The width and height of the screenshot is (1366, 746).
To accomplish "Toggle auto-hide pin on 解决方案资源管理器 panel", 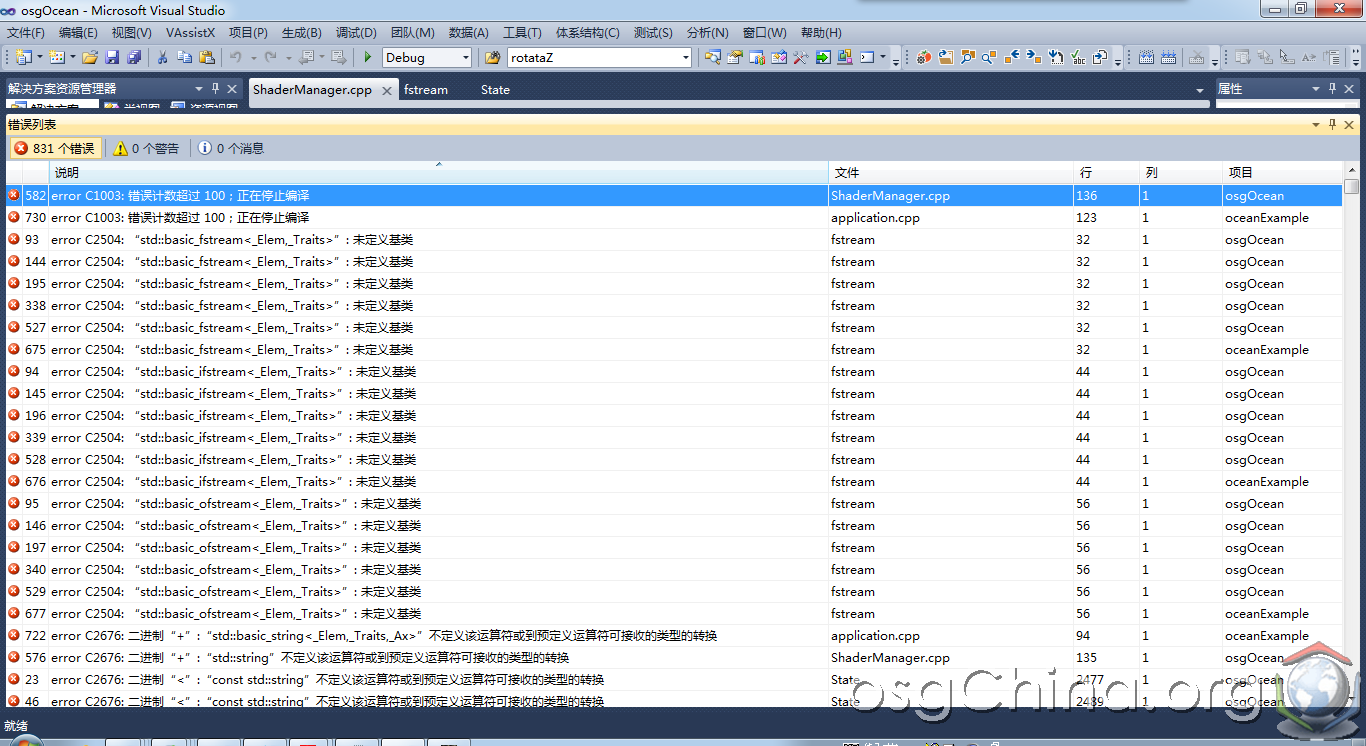I will point(215,89).
